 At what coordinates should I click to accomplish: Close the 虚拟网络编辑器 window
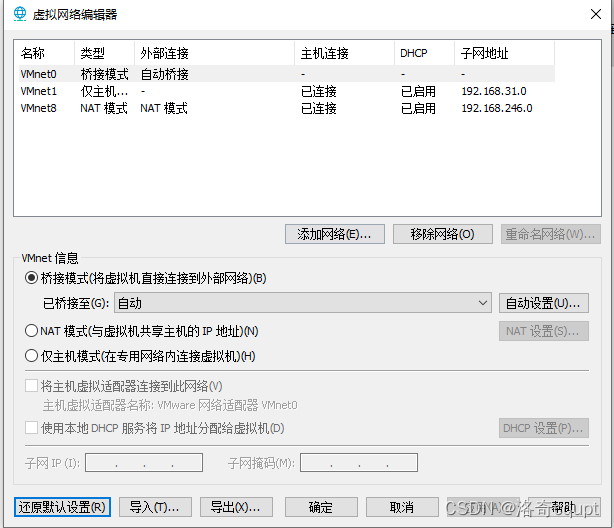pyautogui.click(x=596, y=14)
